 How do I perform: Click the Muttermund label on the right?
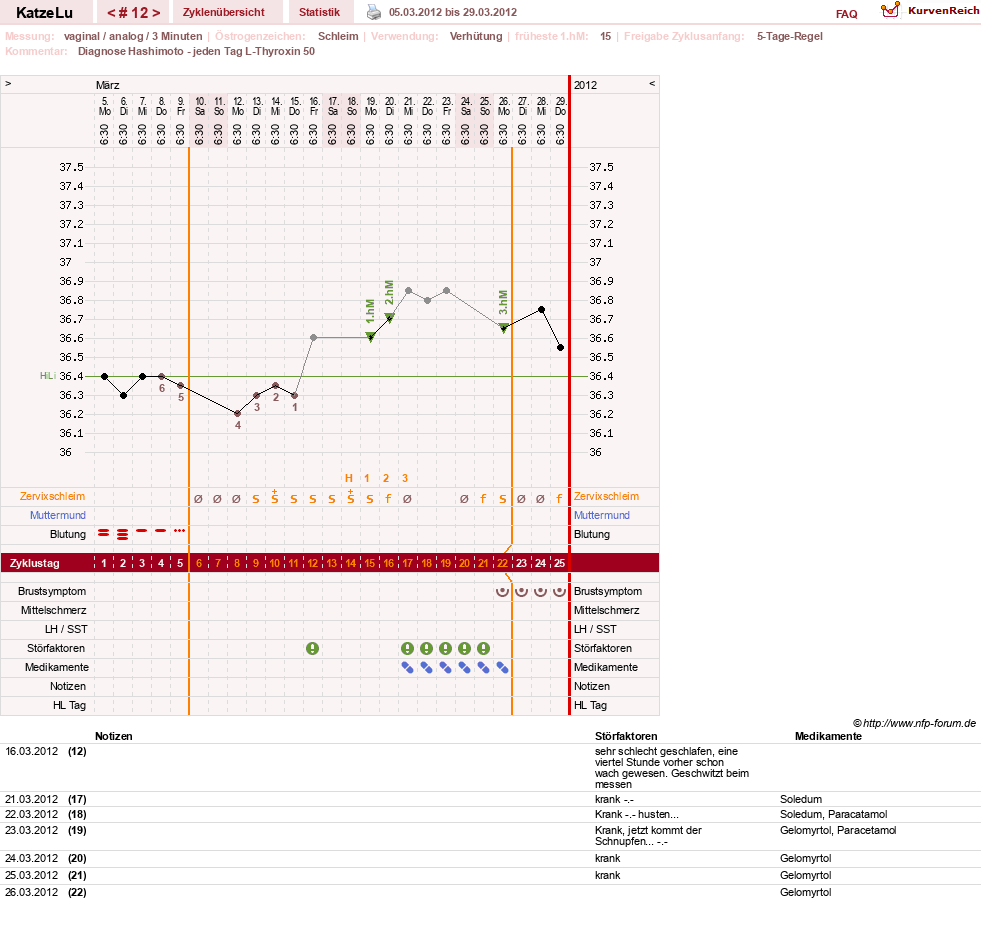pyautogui.click(x=602, y=515)
